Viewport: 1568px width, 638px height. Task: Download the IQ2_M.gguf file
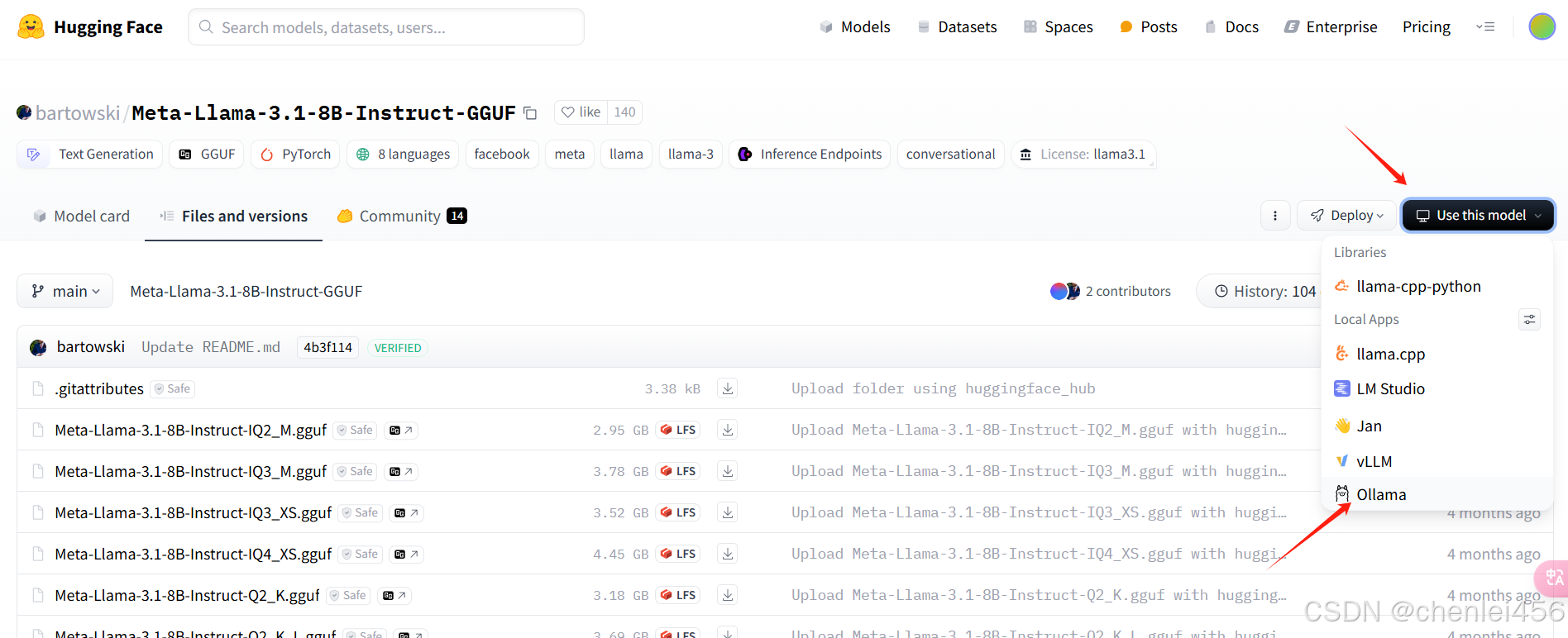point(728,430)
